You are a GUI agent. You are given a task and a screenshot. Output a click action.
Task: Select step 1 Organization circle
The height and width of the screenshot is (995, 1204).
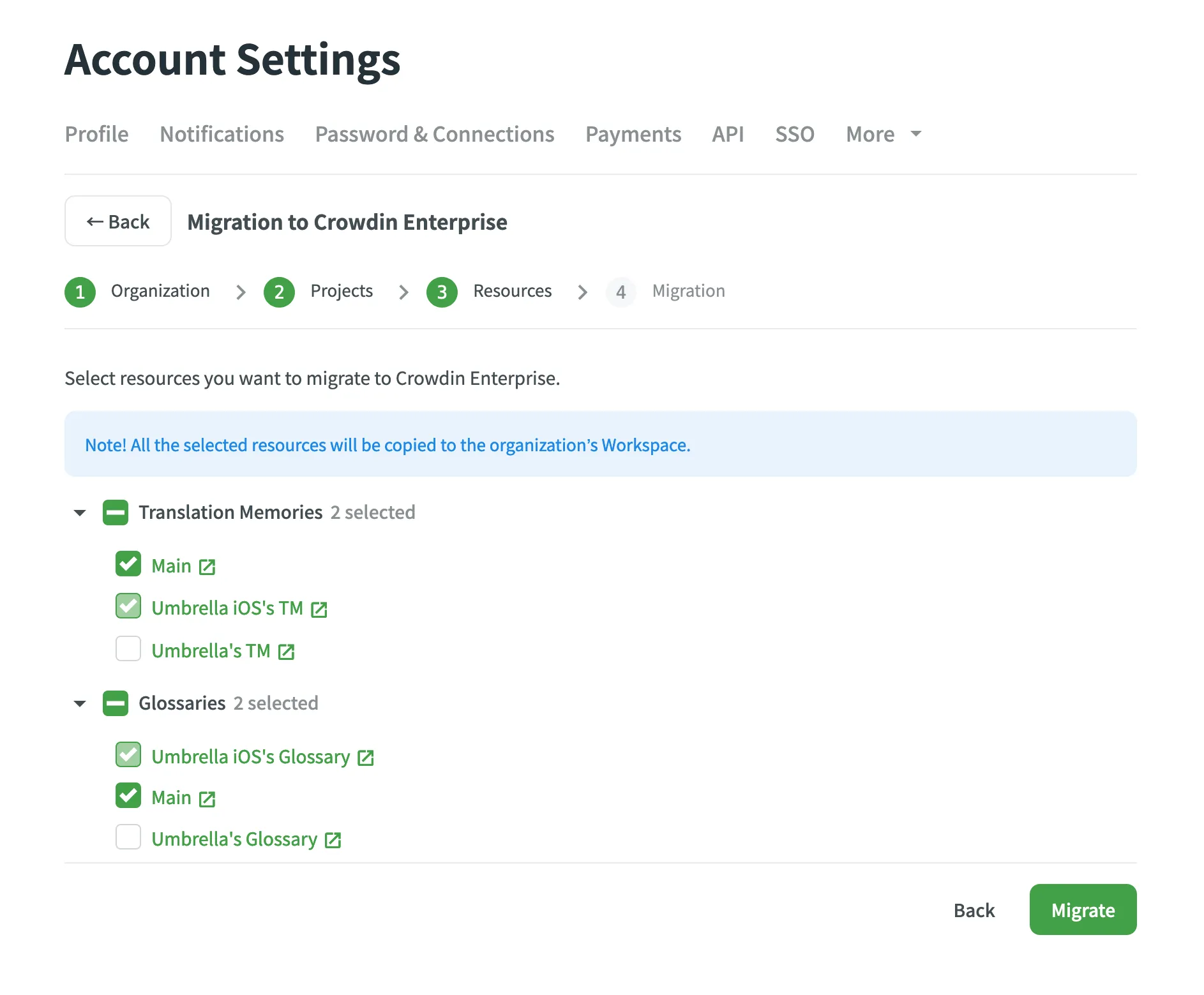pyautogui.click(x=80, y=292)
